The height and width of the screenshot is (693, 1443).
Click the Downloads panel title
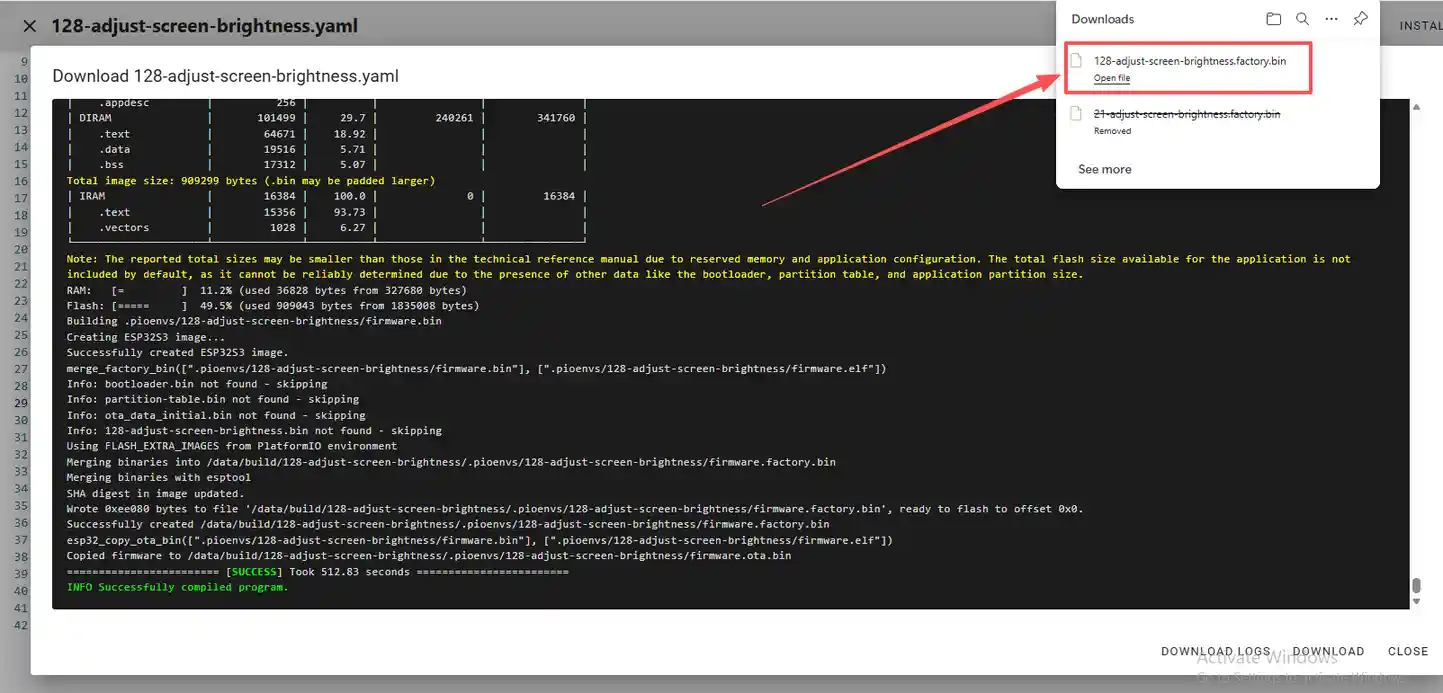click(1102, 19)
